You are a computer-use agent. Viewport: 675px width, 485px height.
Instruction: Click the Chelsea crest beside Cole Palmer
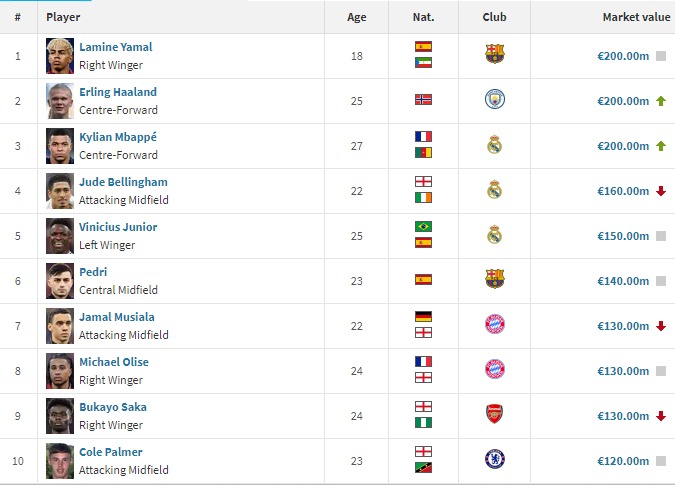494,460
